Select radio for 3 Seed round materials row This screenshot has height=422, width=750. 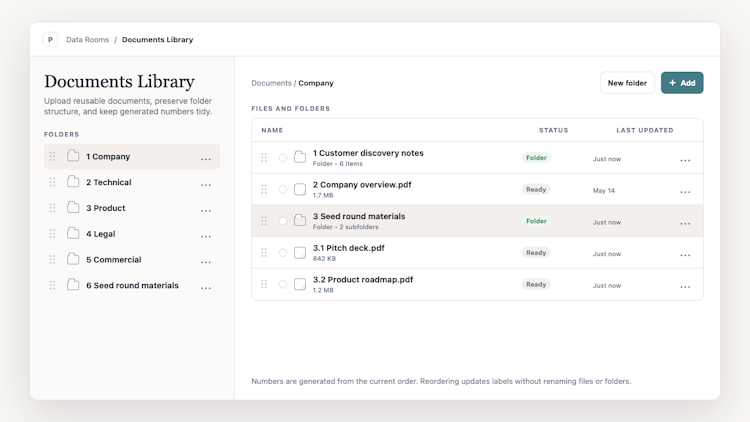click(x=283, y=221)
